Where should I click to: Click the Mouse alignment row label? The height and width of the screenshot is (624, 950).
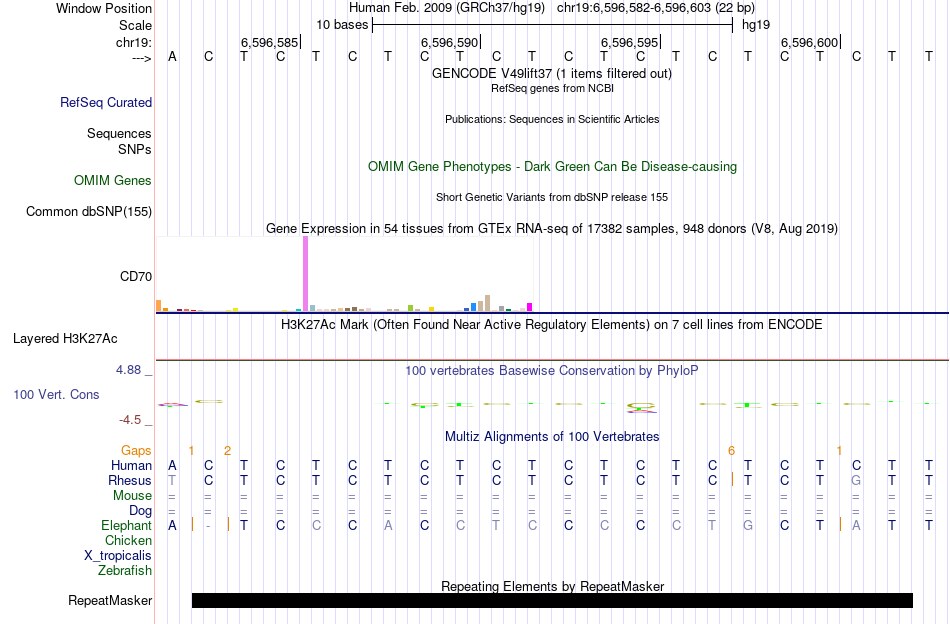pos(132,496)
